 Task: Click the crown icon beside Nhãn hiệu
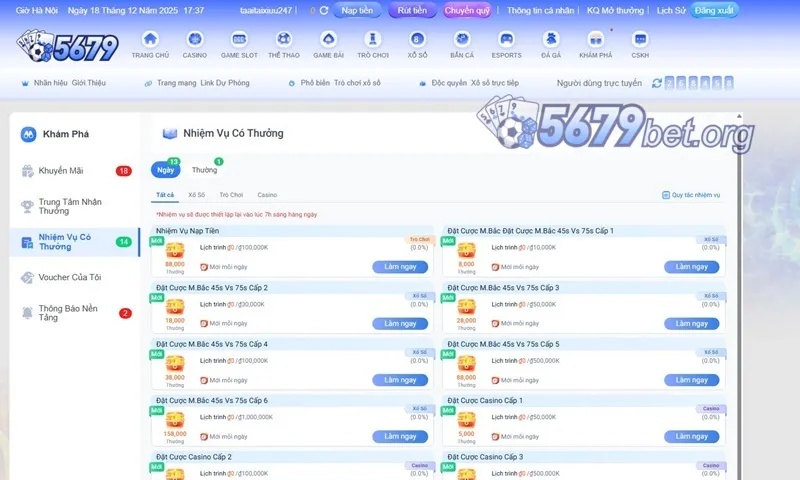[x=24, y=83]
